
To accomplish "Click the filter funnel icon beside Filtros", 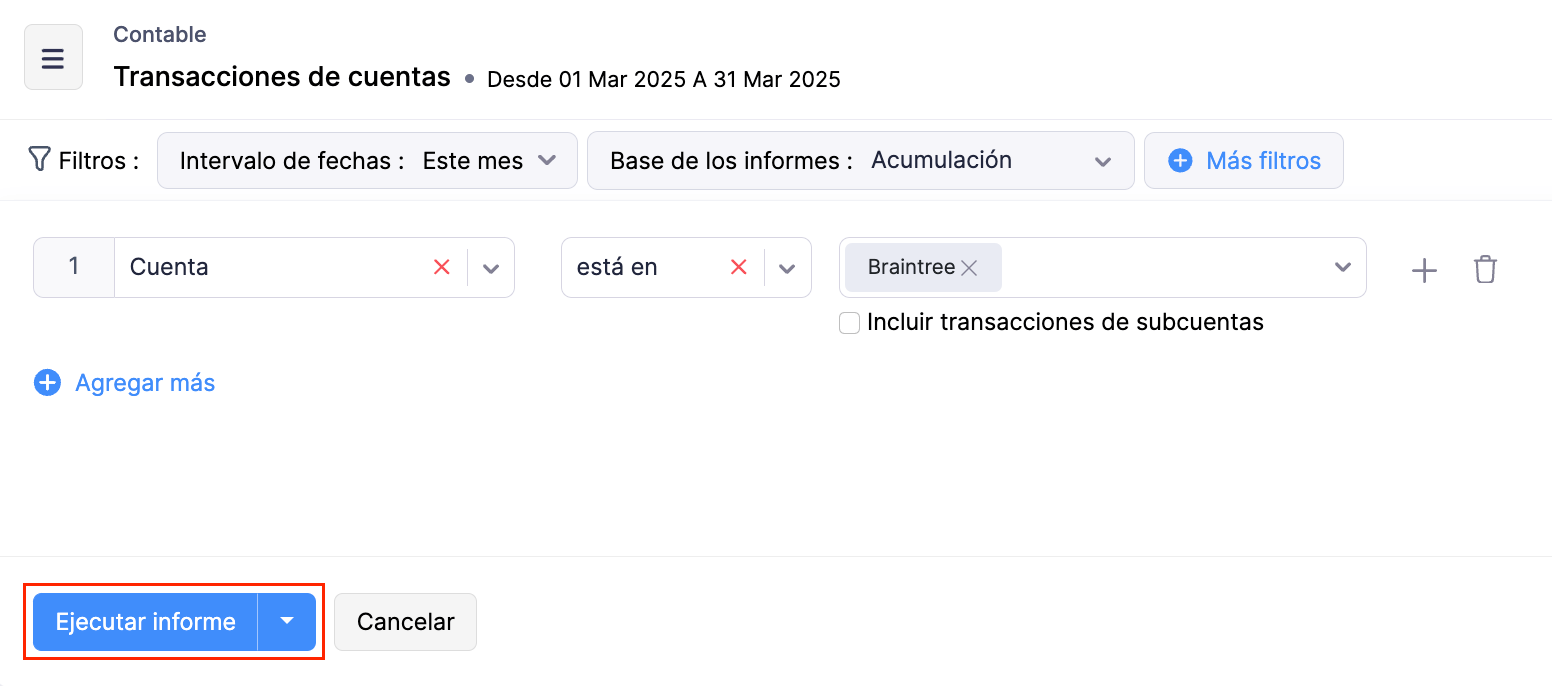I will tap(38, 159).
